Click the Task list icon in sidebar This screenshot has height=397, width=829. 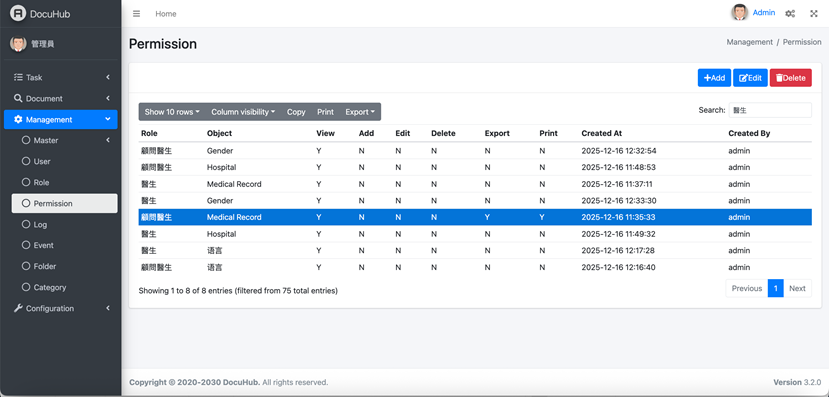coord(19,77)
